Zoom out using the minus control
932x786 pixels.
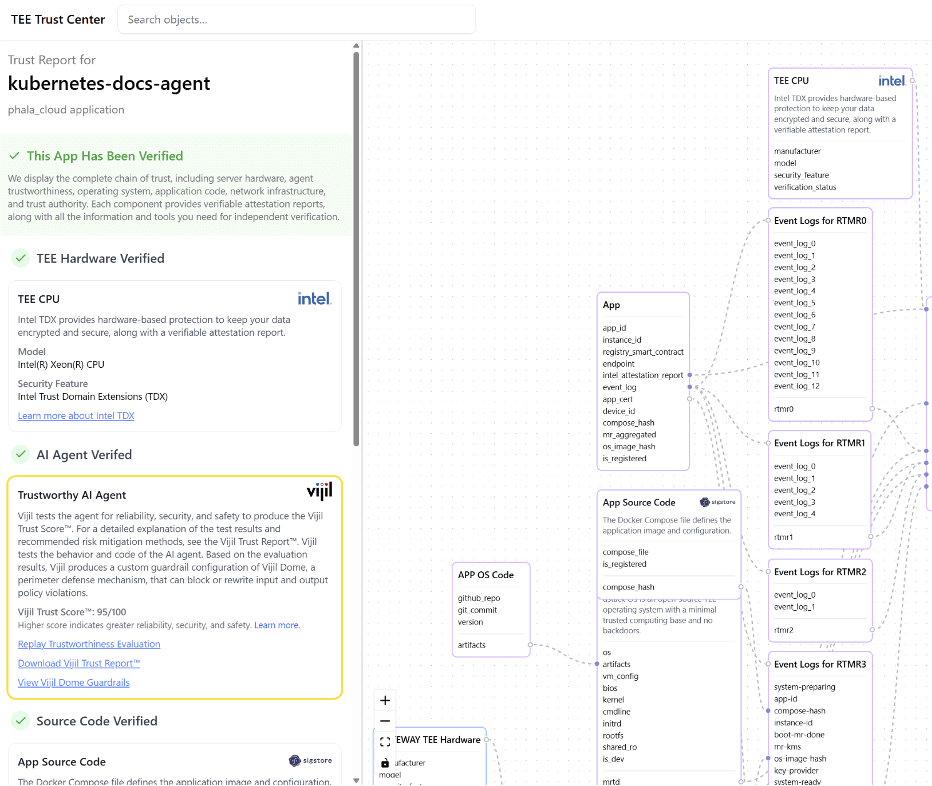coord(385,721)
